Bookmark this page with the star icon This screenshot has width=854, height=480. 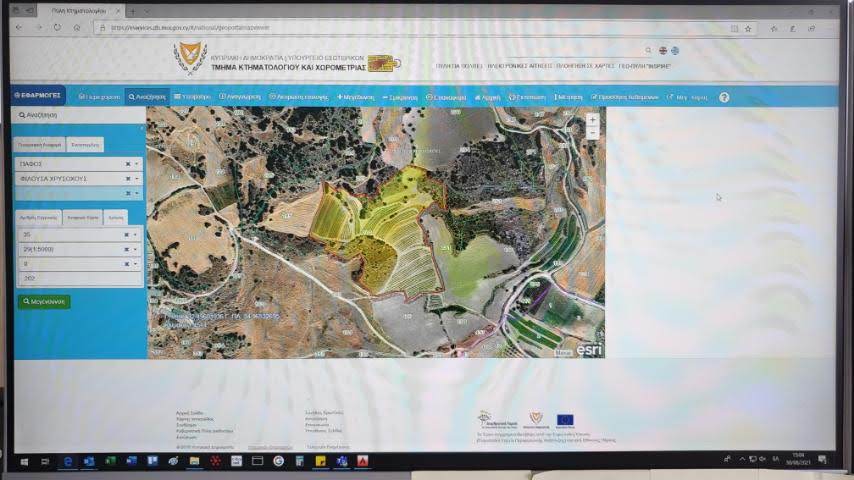[x=748, y=28]
